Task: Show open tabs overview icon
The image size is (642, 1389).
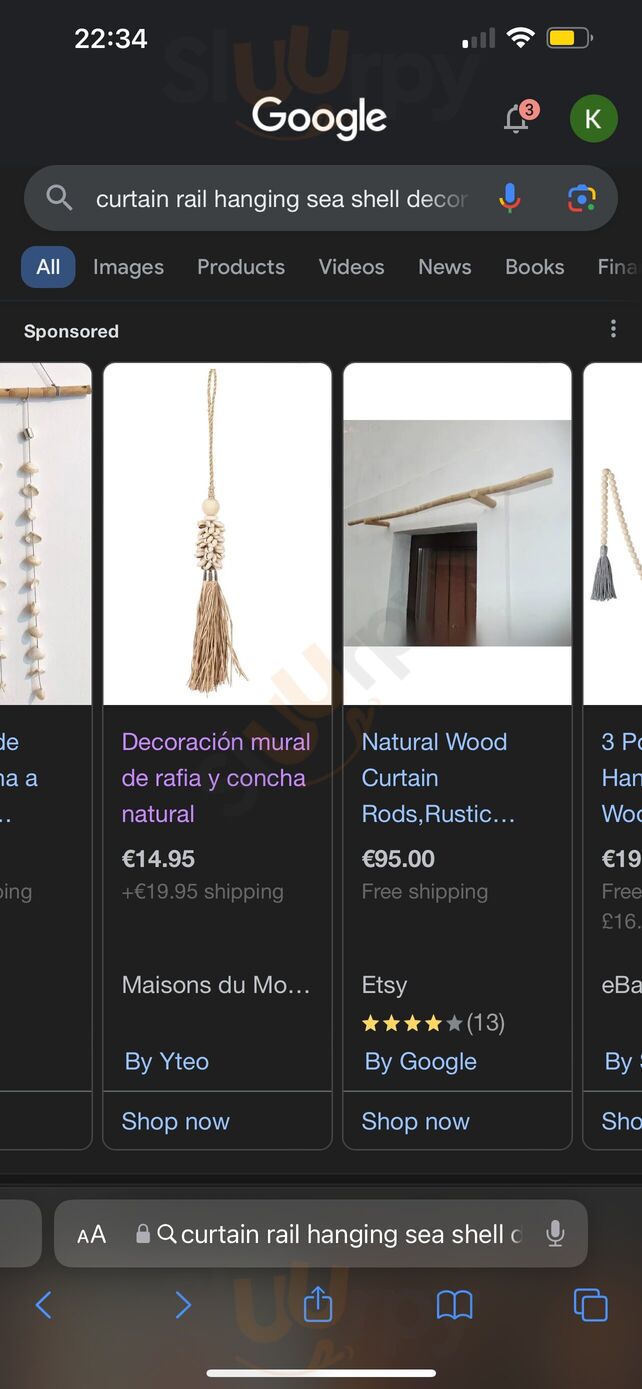Action: coord(590,1305)
